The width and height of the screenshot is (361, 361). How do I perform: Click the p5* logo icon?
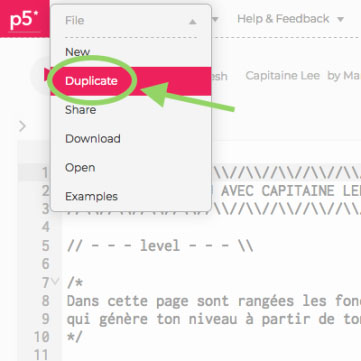(x=24, y=19)
